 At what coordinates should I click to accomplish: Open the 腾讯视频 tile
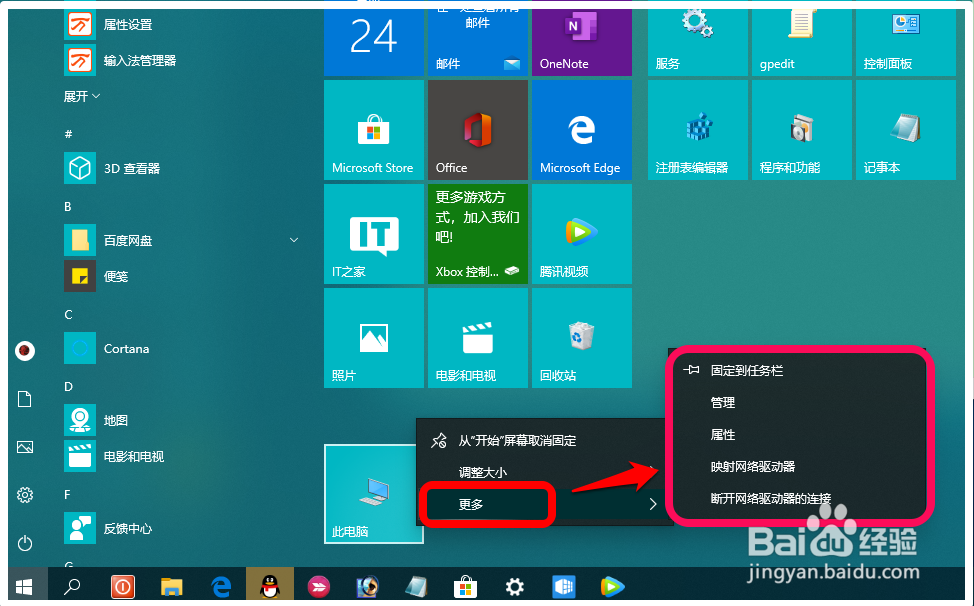point(581,234)
